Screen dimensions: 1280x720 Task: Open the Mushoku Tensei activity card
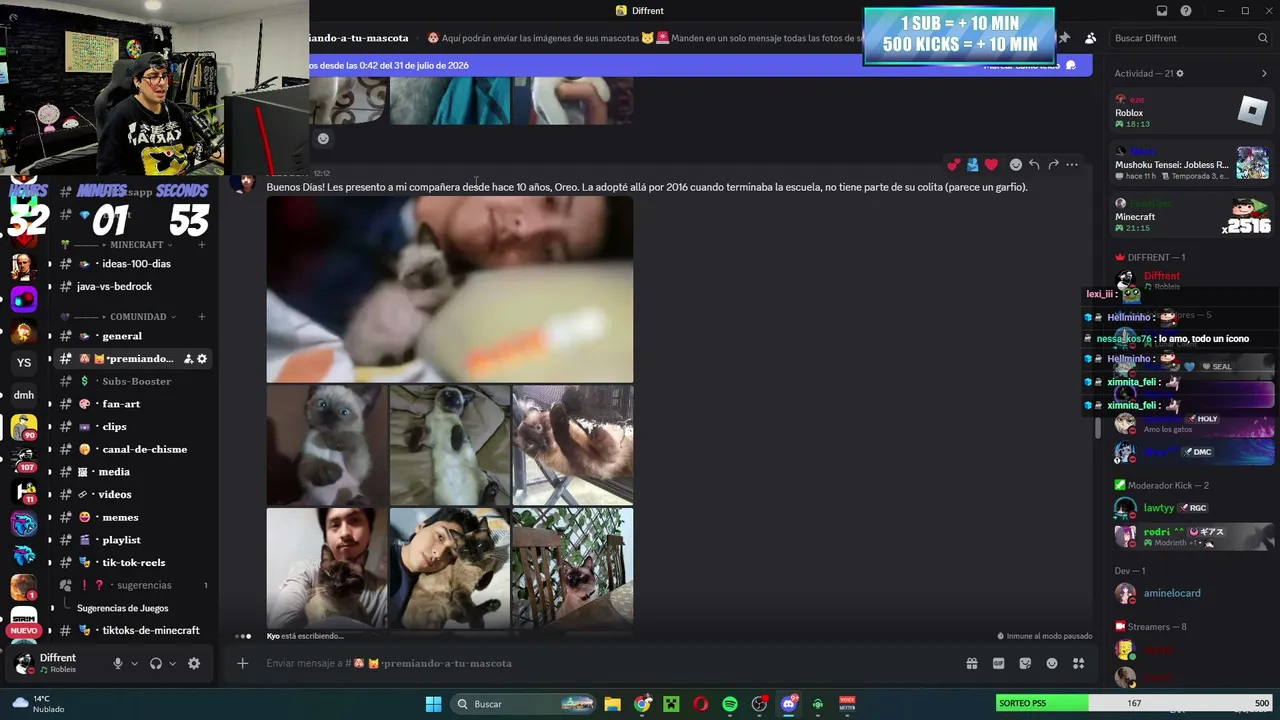click(x=1192, y=164)
